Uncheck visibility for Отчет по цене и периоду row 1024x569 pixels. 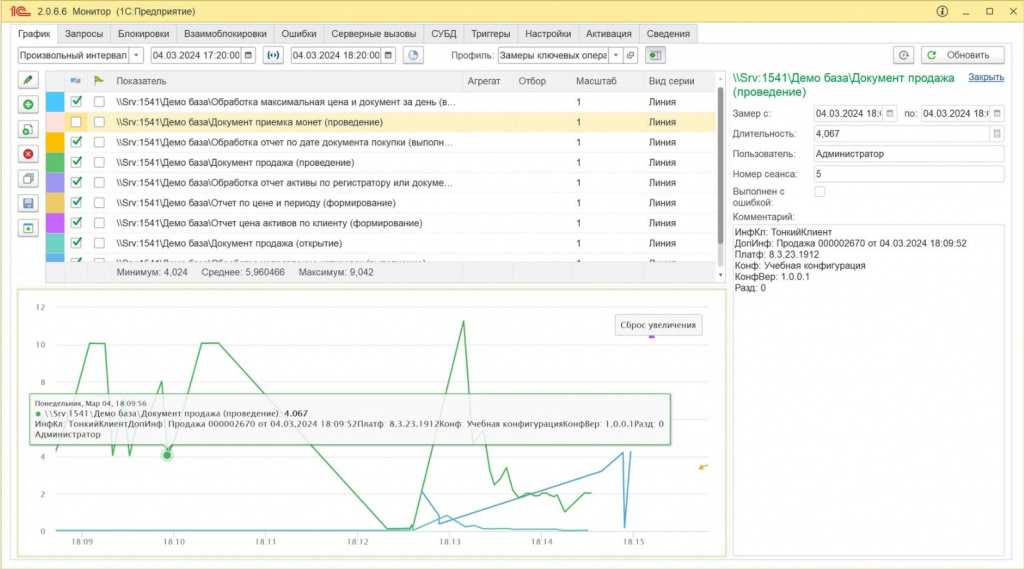pos(76,203)
